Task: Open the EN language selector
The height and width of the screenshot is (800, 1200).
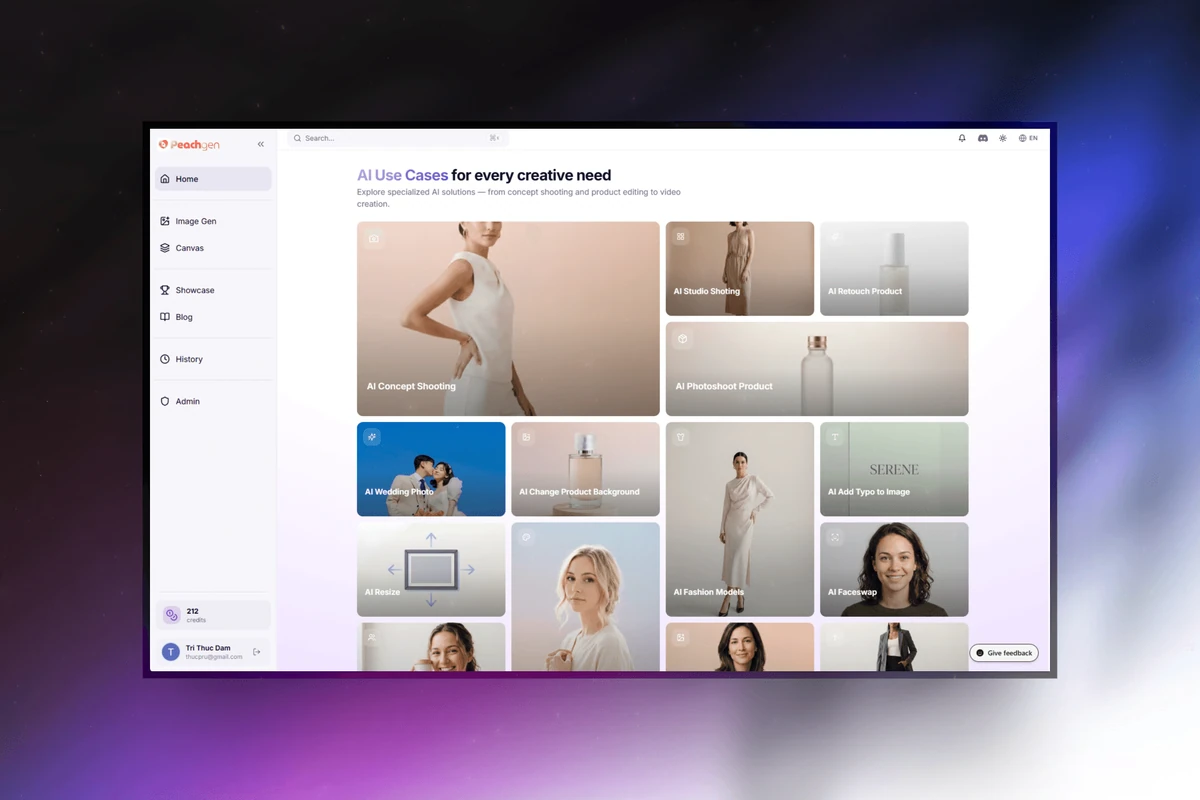Action: click(1028, 138)
